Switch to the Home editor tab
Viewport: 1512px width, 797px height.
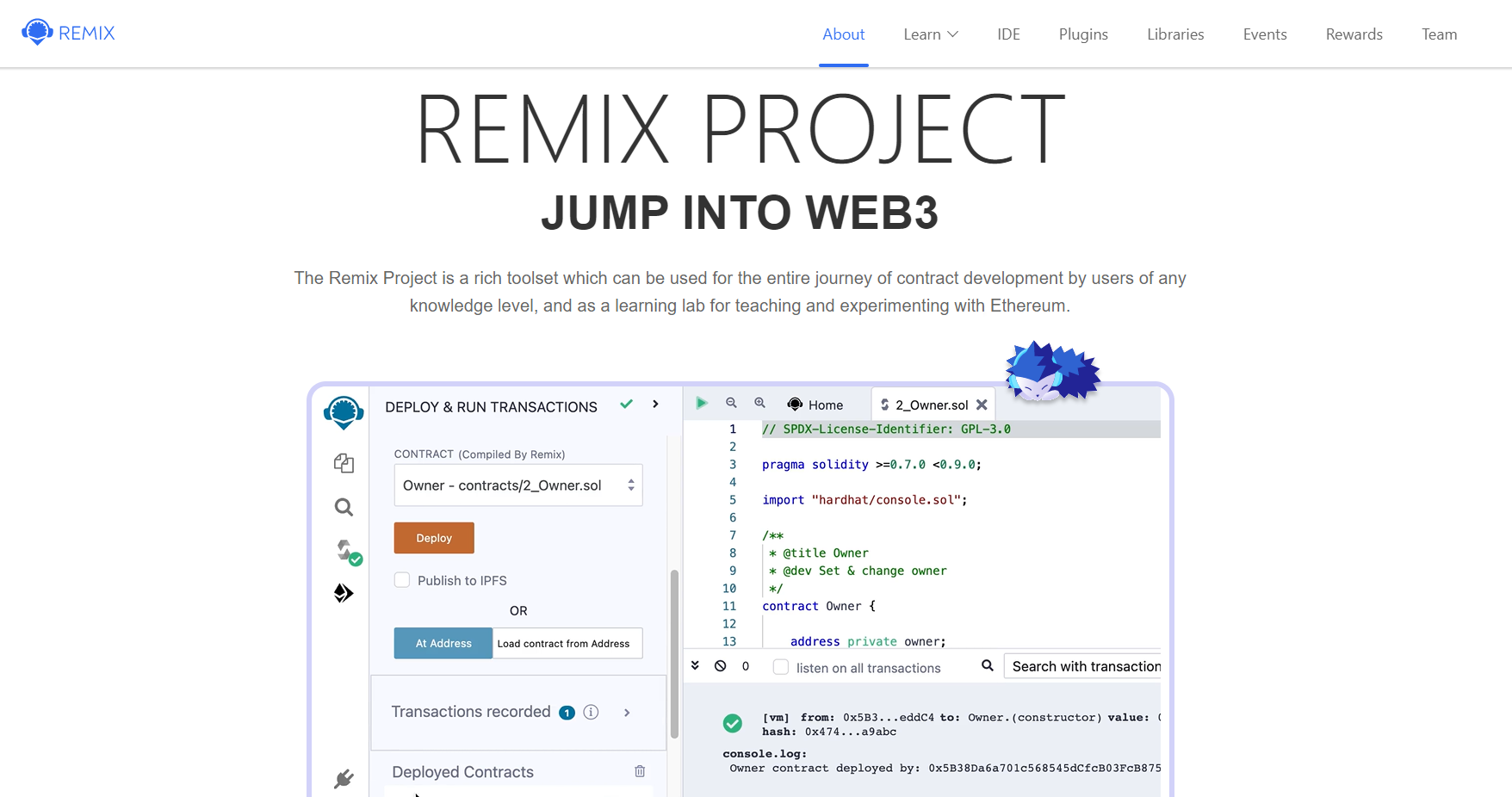[x=815, y=405]
